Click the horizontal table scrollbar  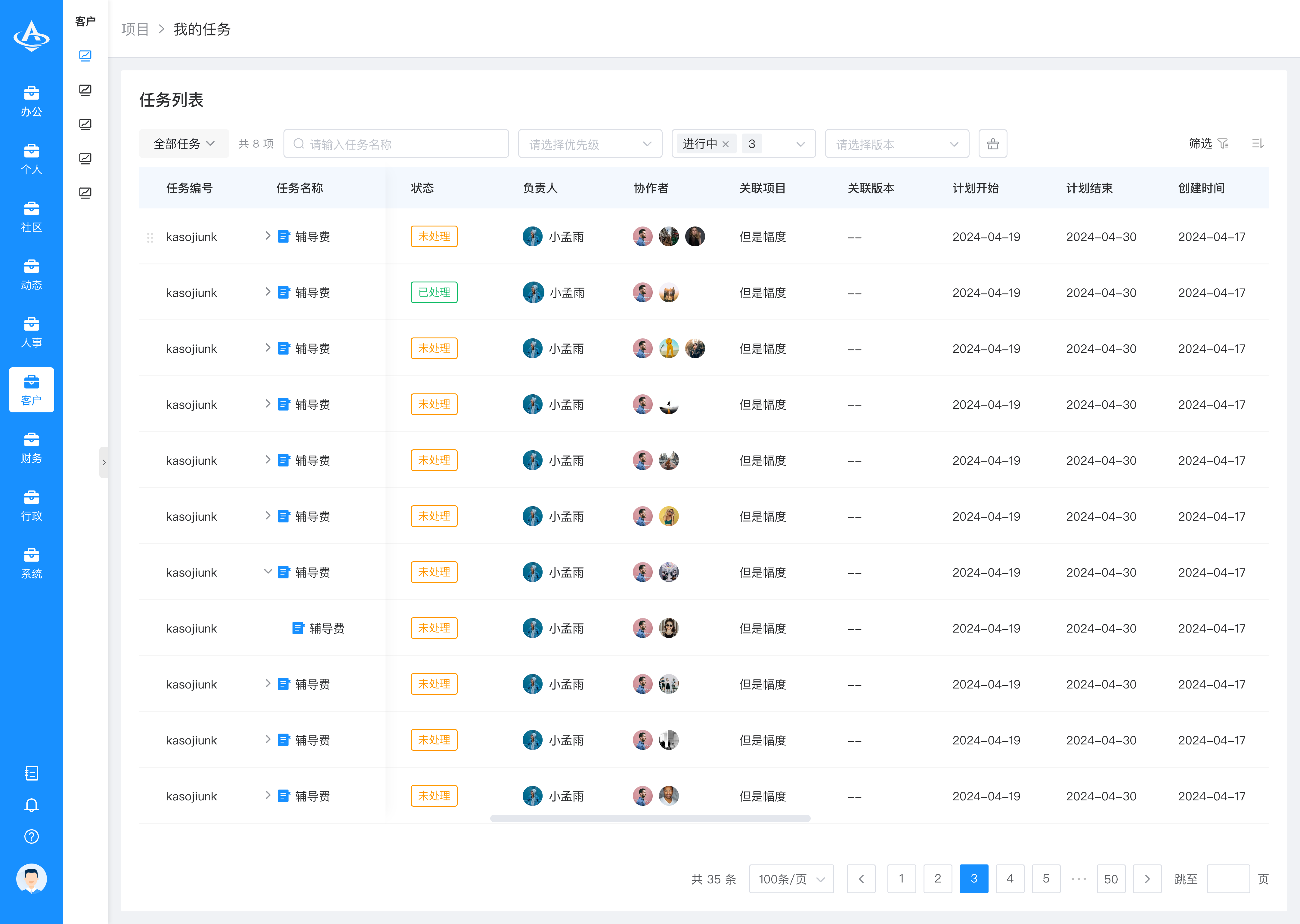[x=650, y=818]
